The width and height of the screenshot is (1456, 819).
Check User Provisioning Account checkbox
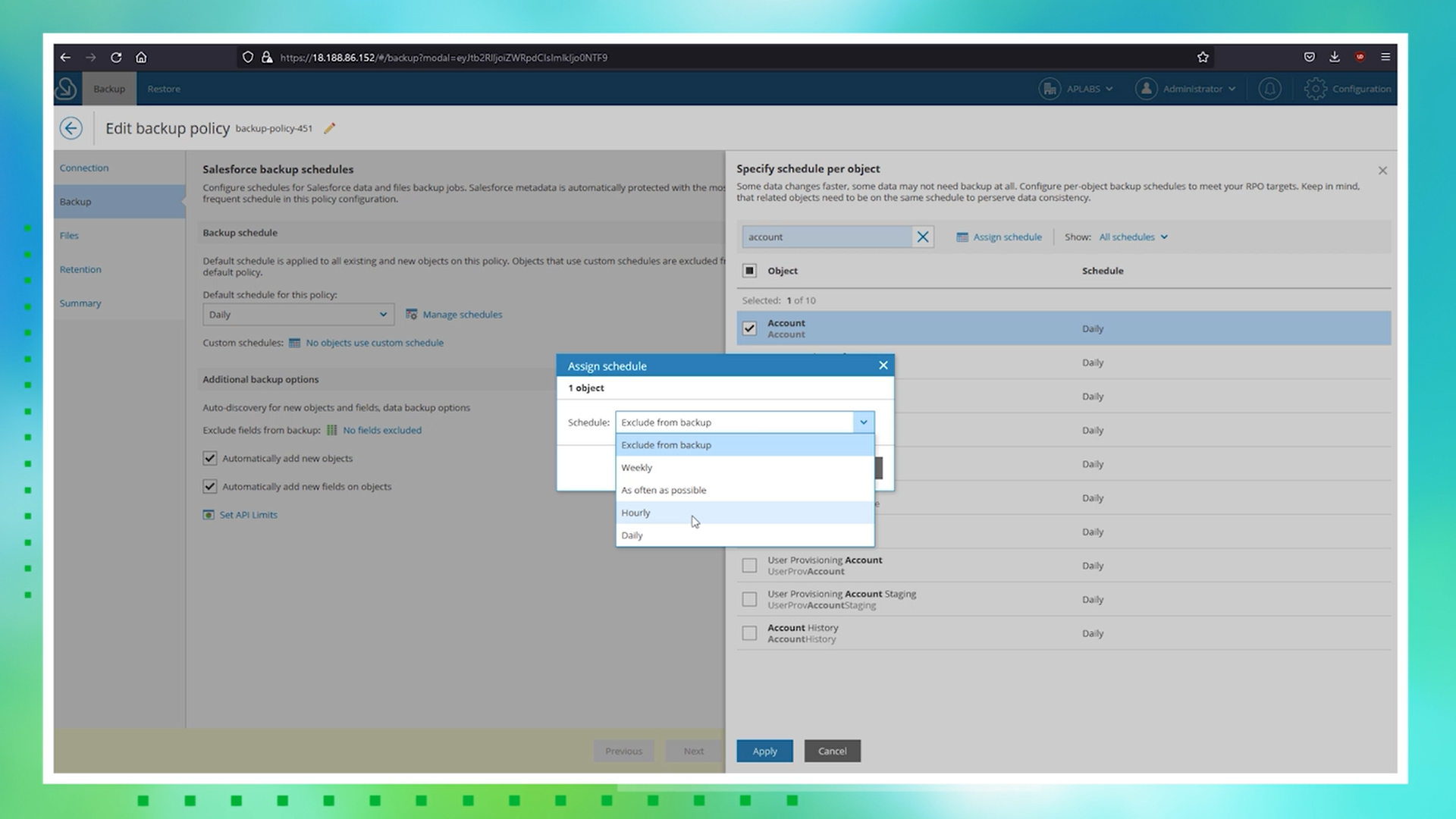749,566
